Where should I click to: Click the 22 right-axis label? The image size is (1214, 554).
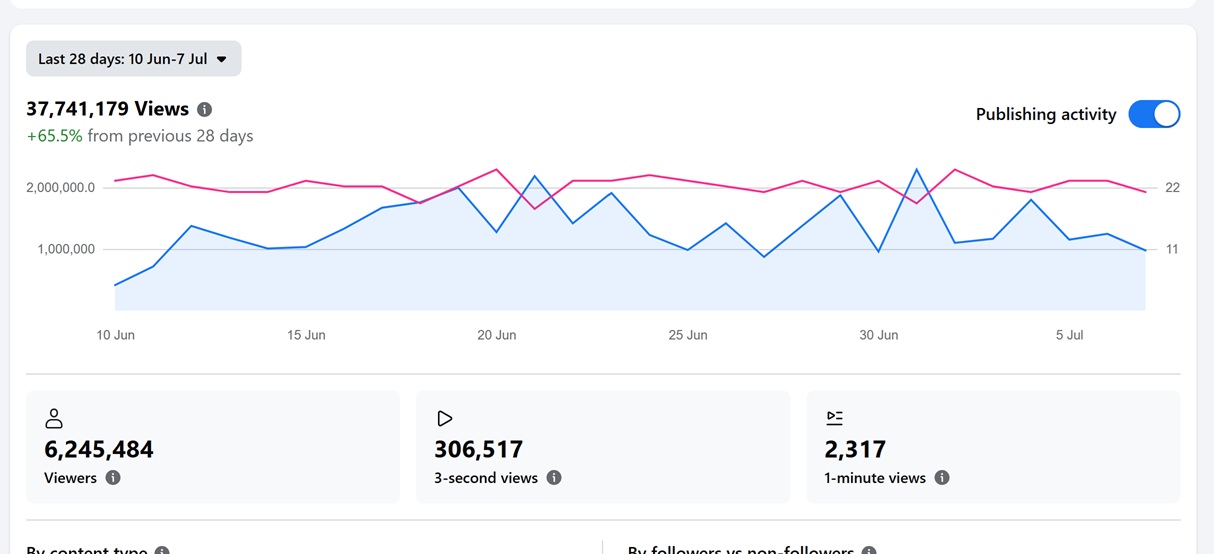coord(1172,188)
